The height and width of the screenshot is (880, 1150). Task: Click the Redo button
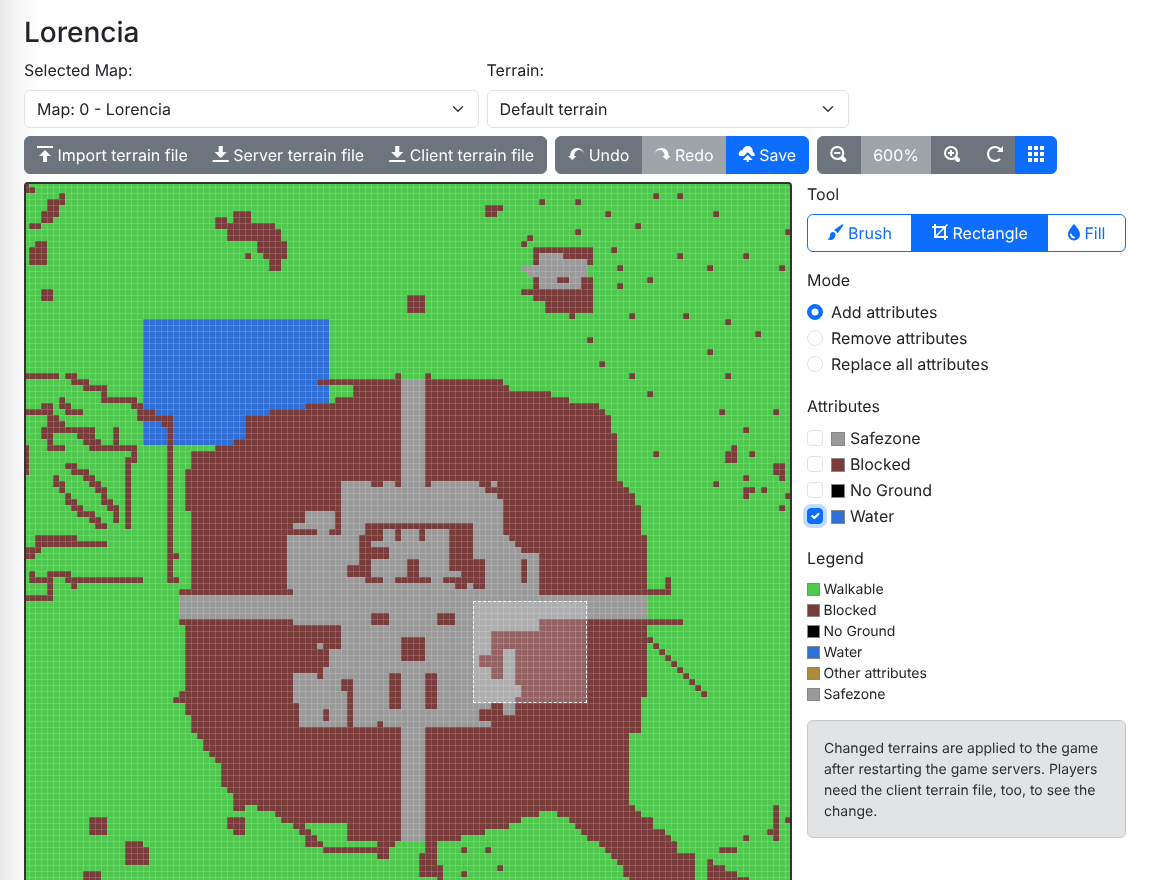684,155
